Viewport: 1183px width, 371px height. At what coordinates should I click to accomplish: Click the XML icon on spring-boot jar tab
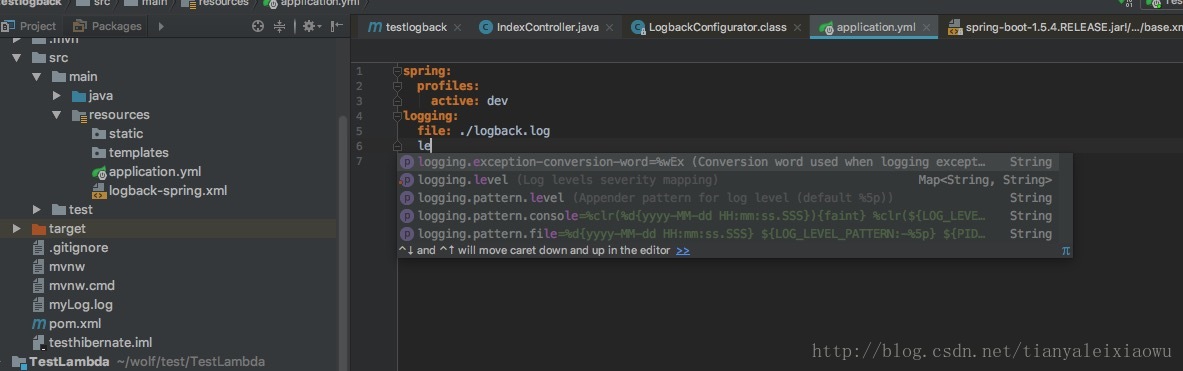pos(955,27)
